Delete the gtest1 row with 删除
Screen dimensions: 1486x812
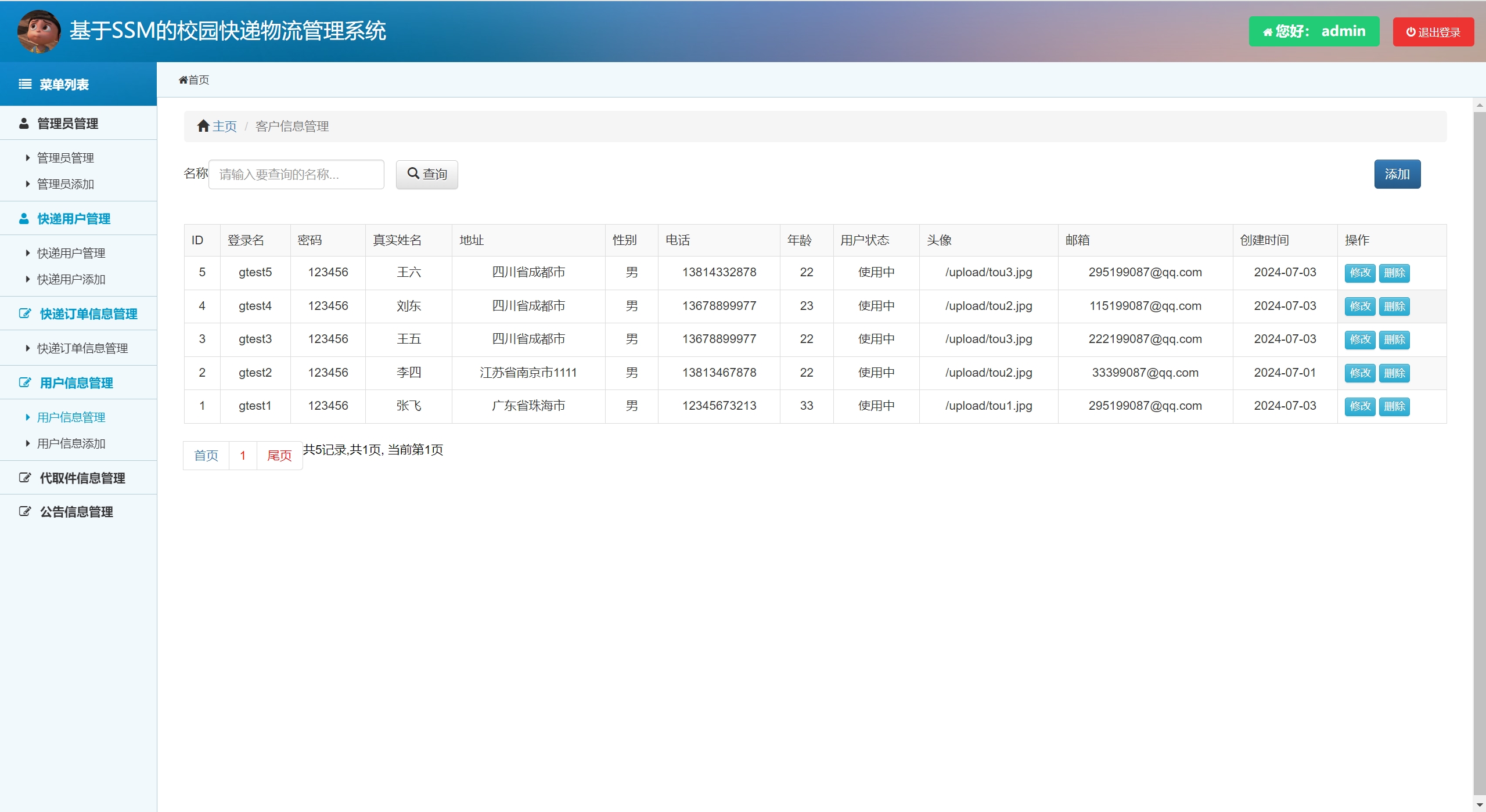click(1394, 406)
